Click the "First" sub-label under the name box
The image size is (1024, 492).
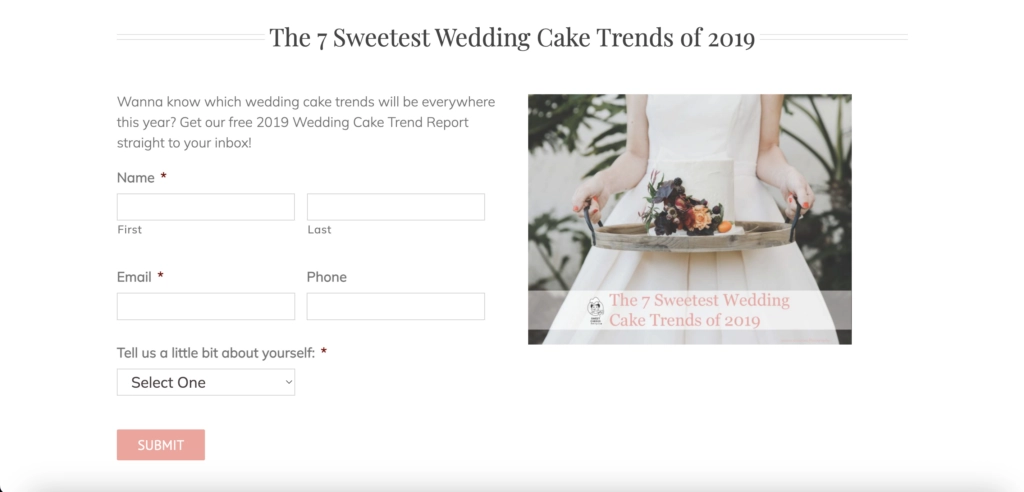pyautogui.click(x=130, y=230)
